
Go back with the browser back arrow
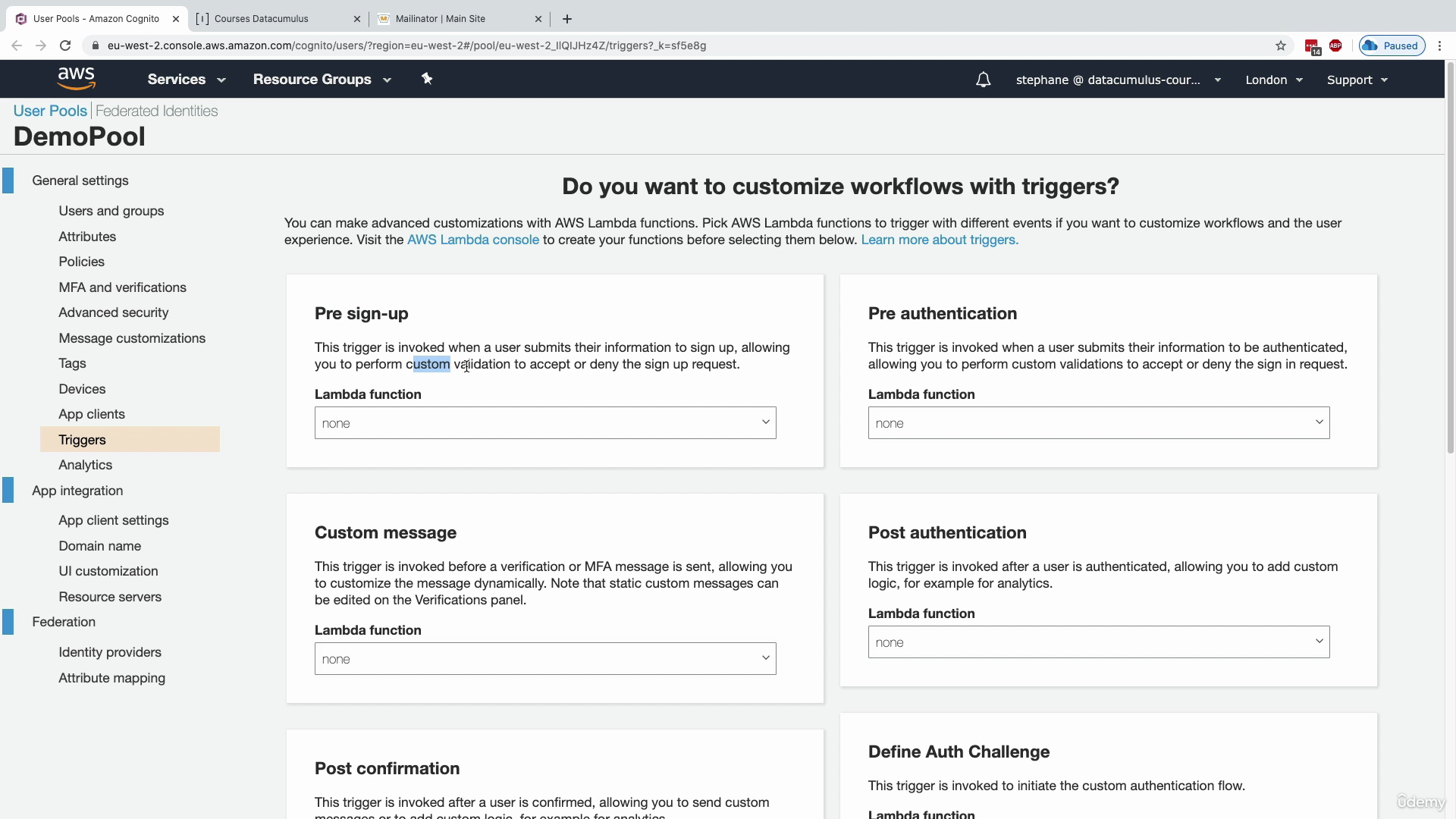(x=17, y=45)
